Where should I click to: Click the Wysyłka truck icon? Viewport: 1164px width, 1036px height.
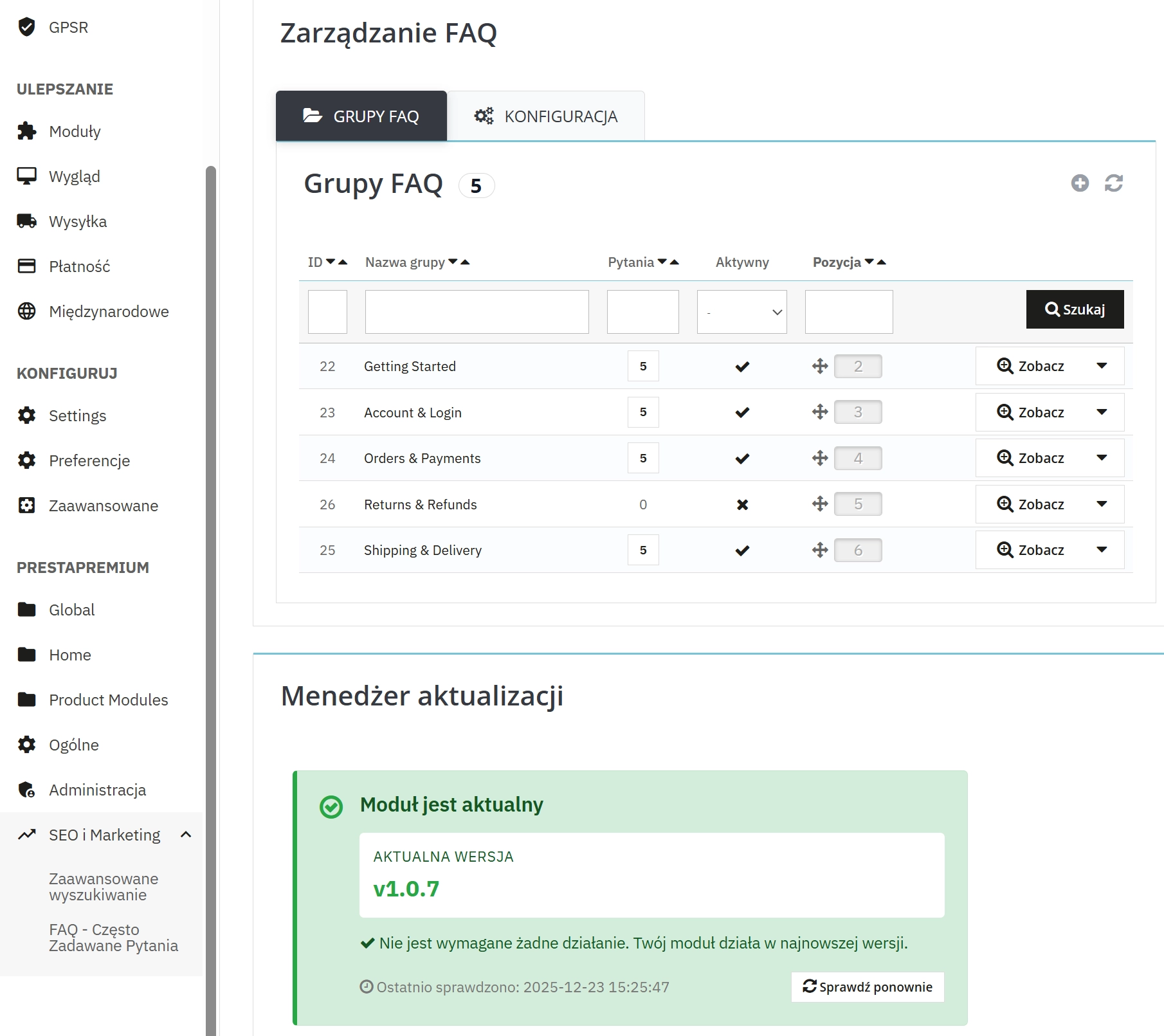pos(26,221)
